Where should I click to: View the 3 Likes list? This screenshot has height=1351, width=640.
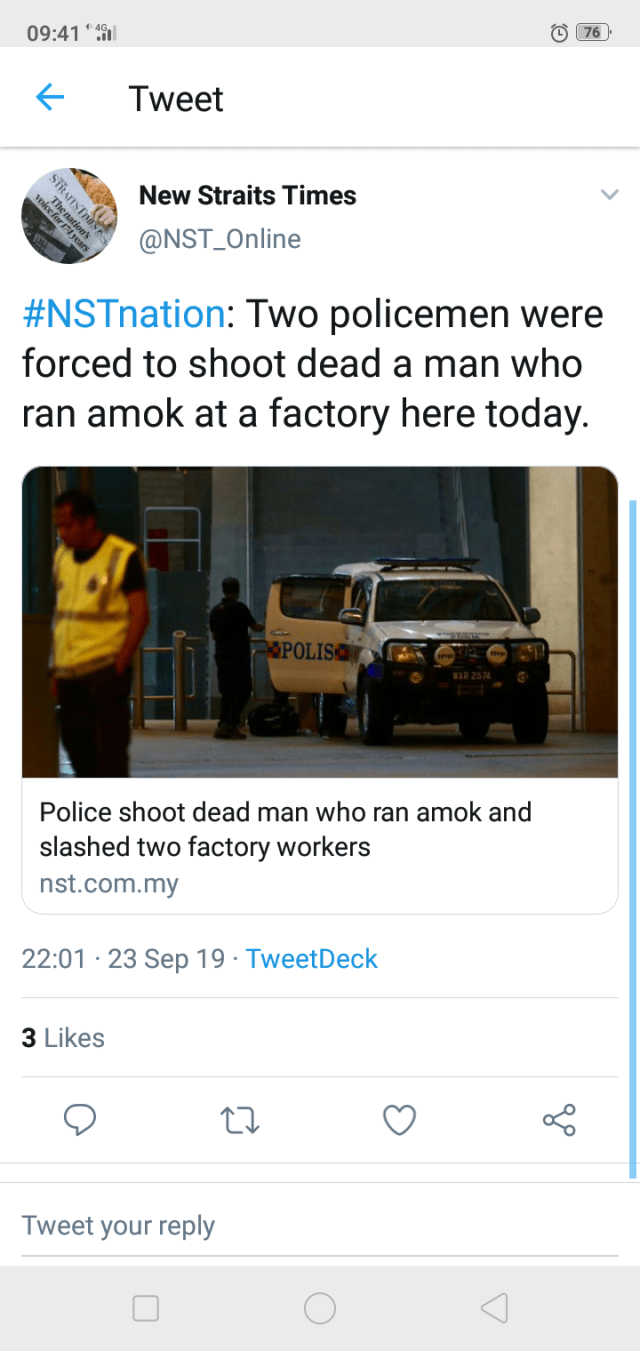pos(63,1038)
